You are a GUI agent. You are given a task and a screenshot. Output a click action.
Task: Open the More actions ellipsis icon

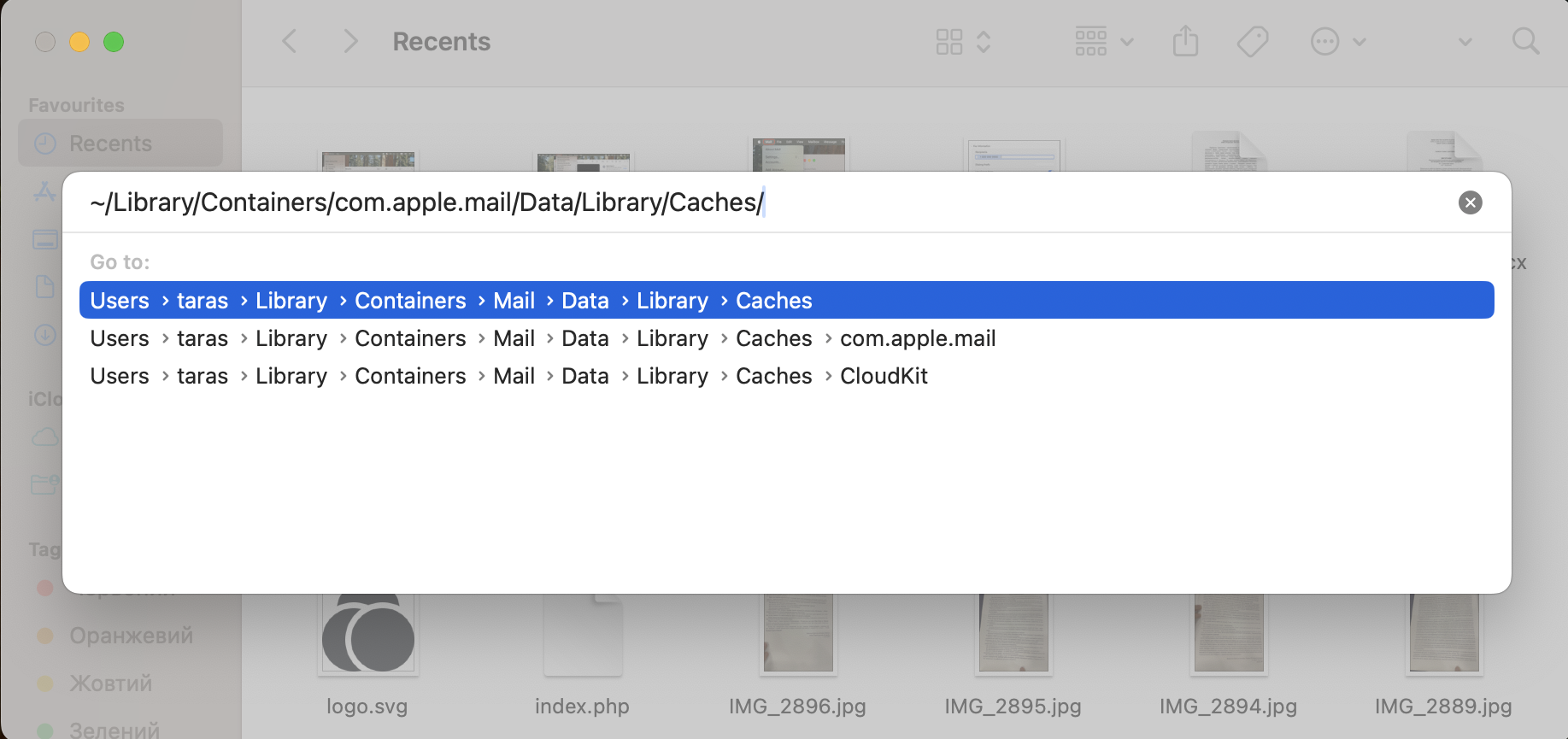click(x=1324, y=40)
